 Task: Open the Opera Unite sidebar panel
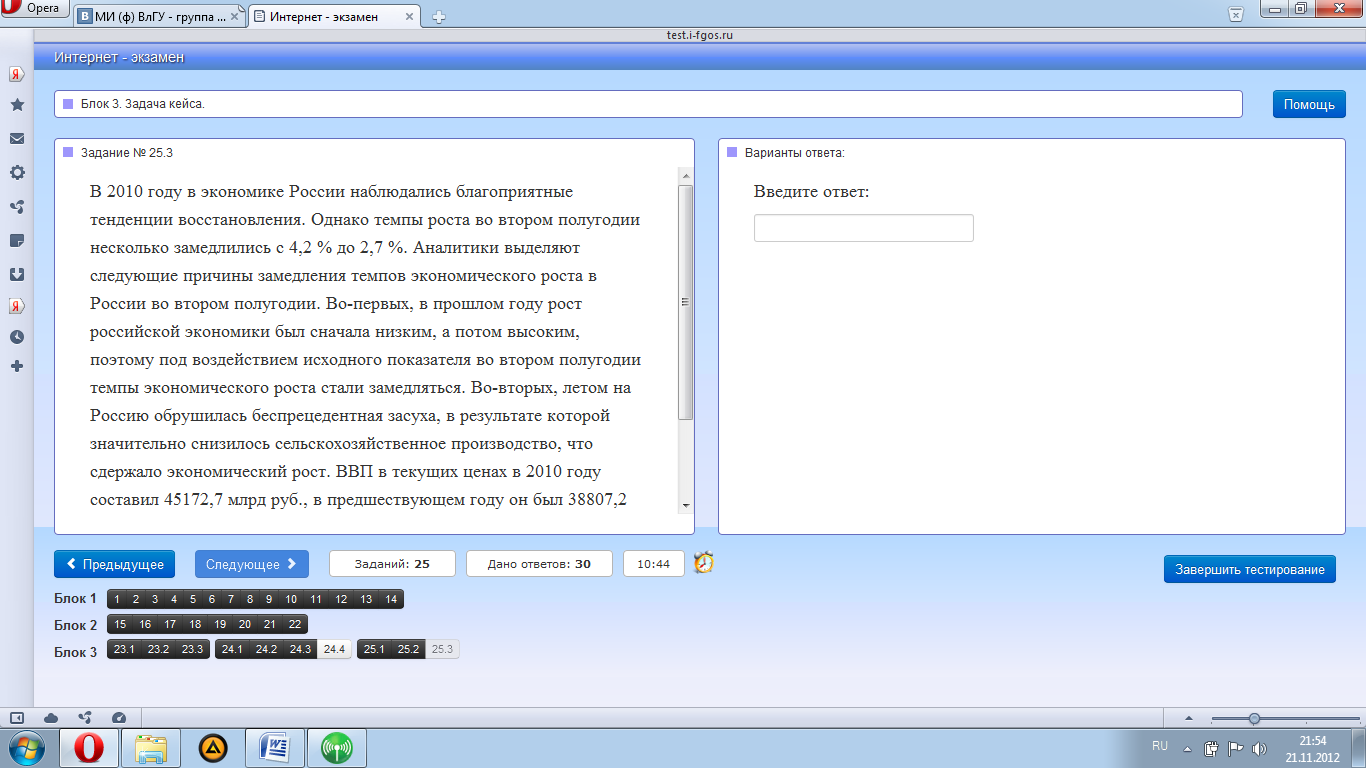point(17,207)
